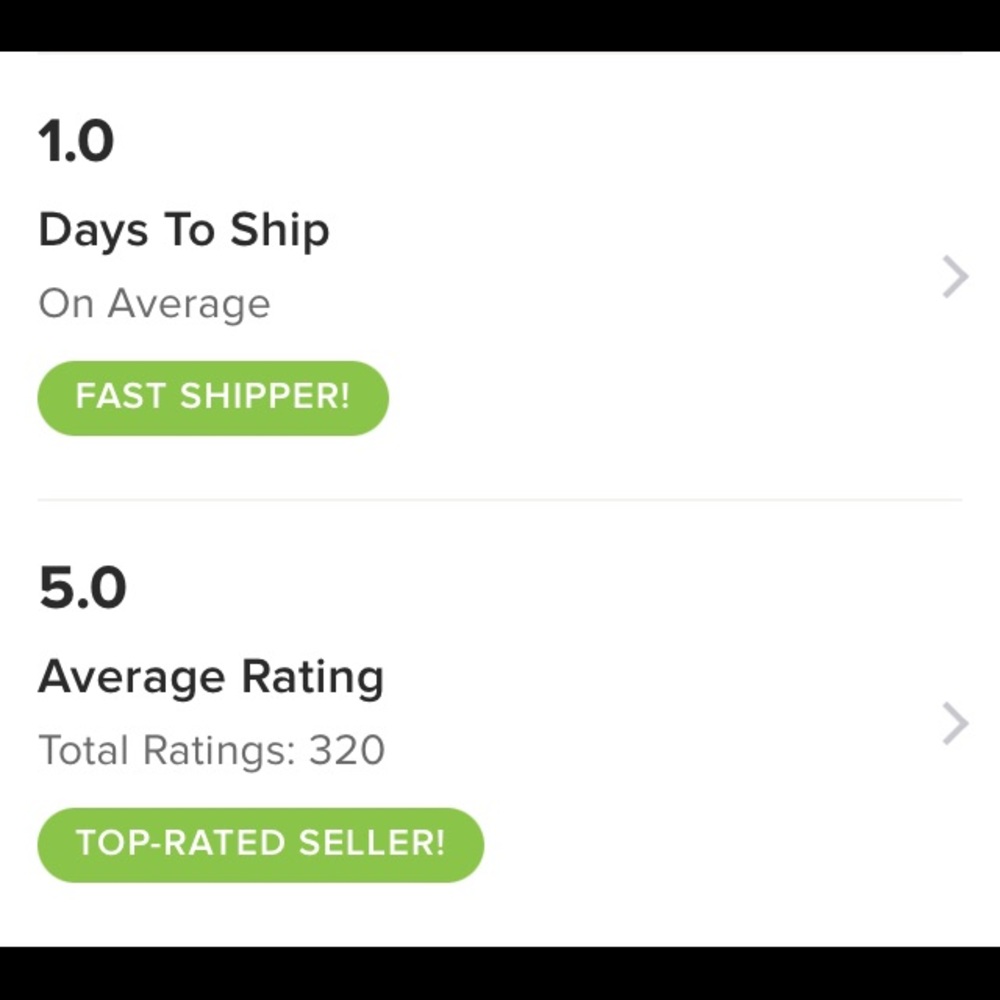Click the green TOP-RATED SELLER pill icon
The width and height of the screenshot is (1000, 1000).
259,844
